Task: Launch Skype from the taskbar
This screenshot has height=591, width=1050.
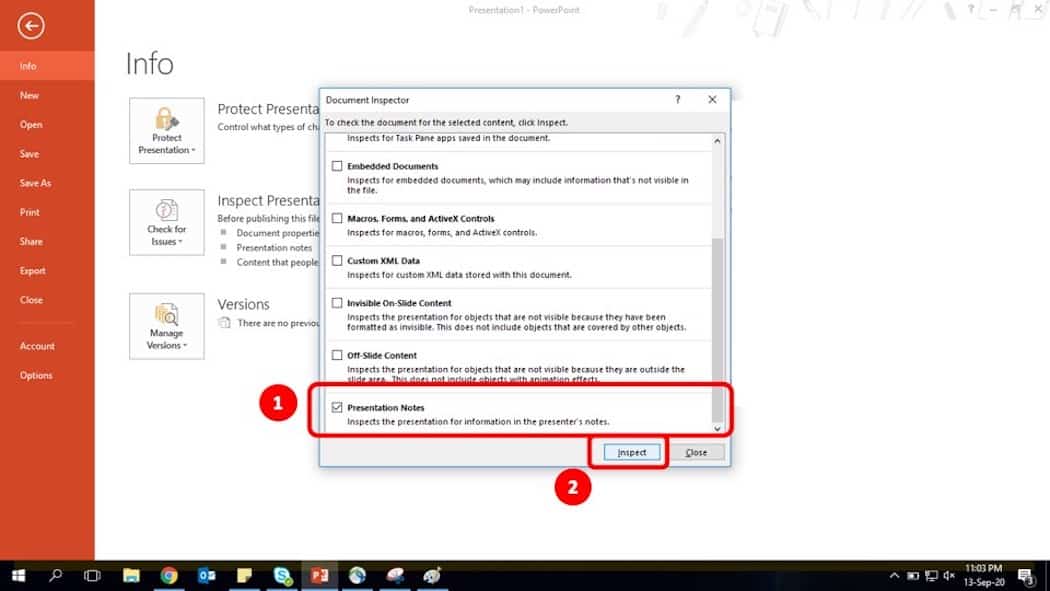Action: tap(282, 576)
